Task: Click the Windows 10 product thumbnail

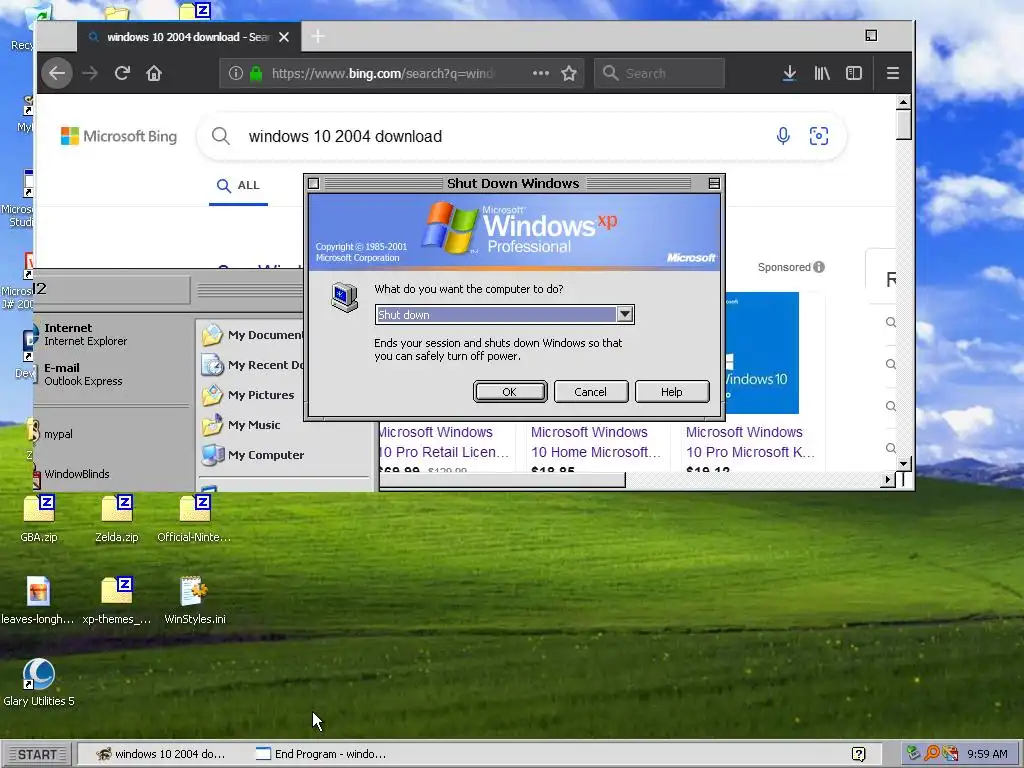Action: pyautogui.click(x=761, y=353)
